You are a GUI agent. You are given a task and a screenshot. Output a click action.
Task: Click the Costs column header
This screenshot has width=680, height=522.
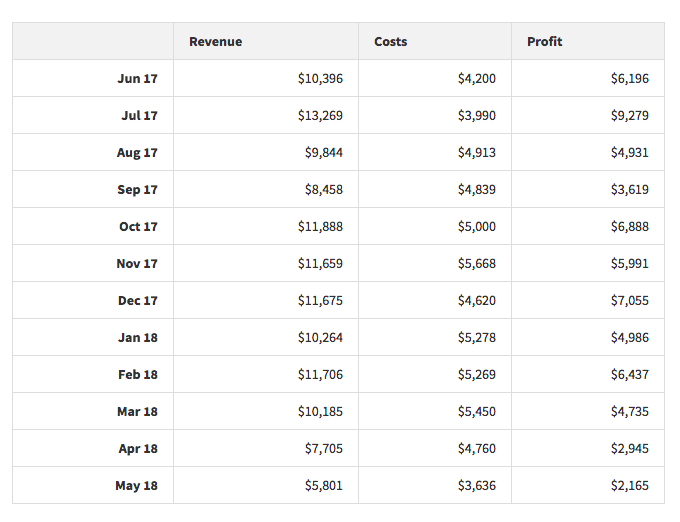pyautogui.click(x=391, y=42)
